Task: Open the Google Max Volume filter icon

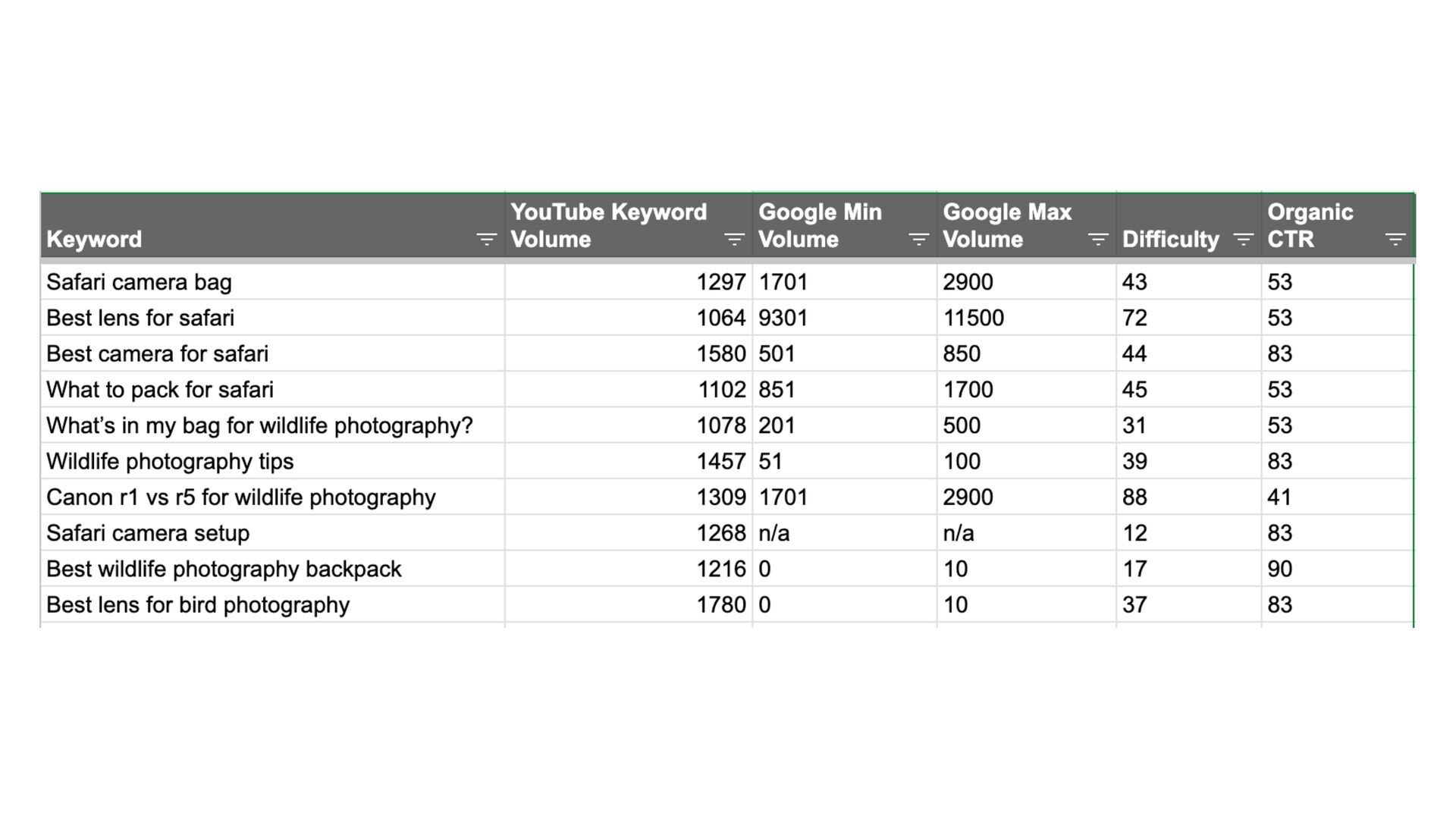Action: (1097, 240)
